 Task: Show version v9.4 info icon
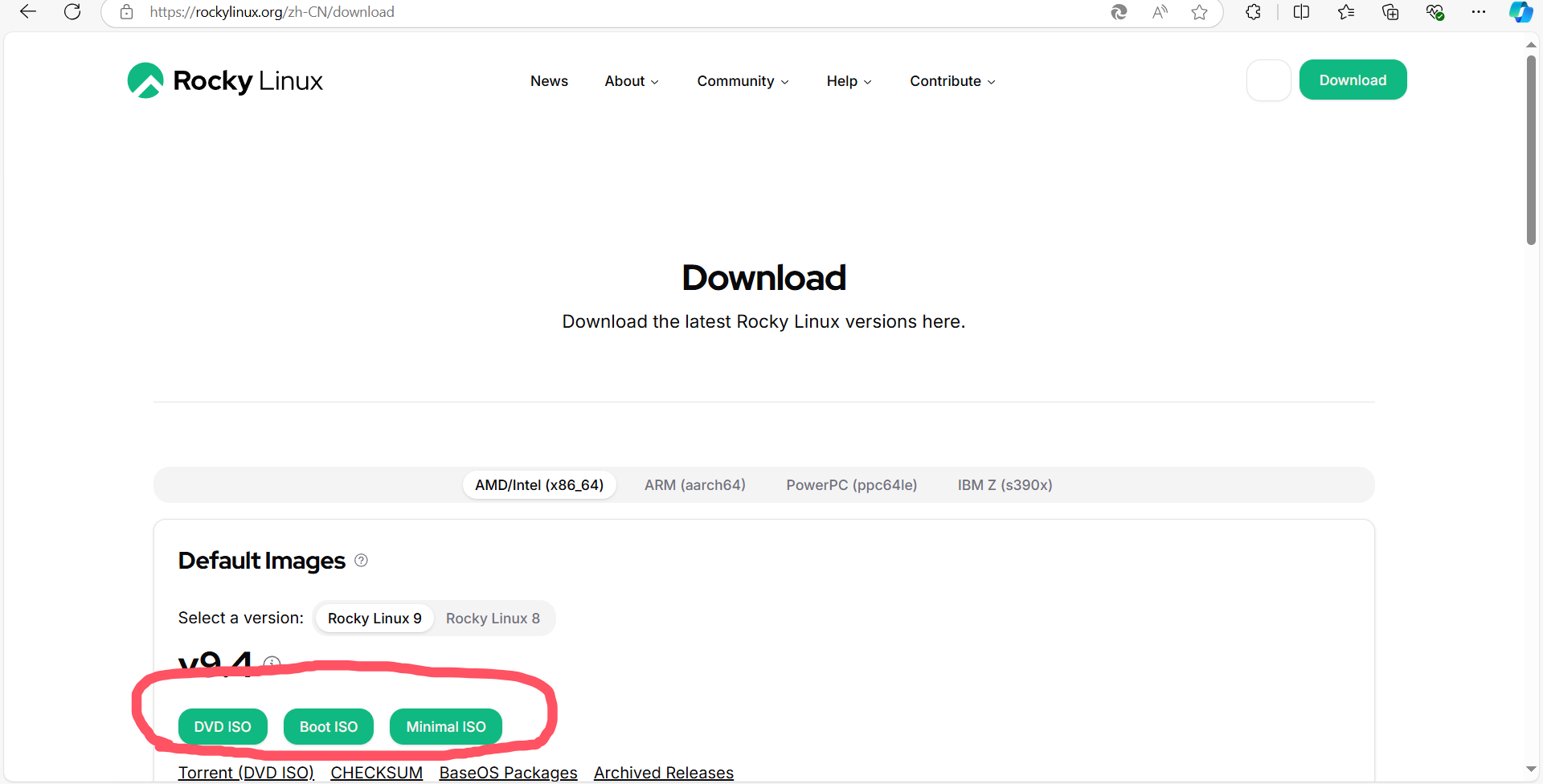point(272,664)
